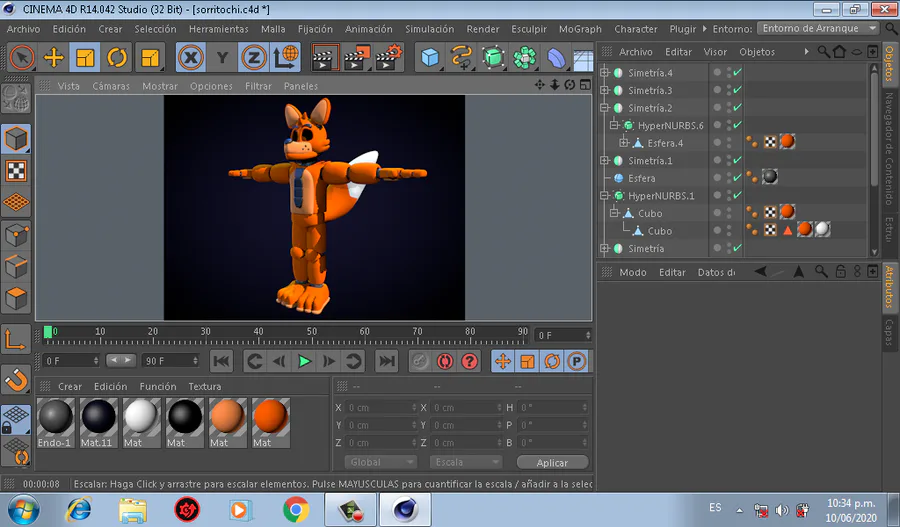
Task: Go to end of animation
Action: click(x=387, y=361)
